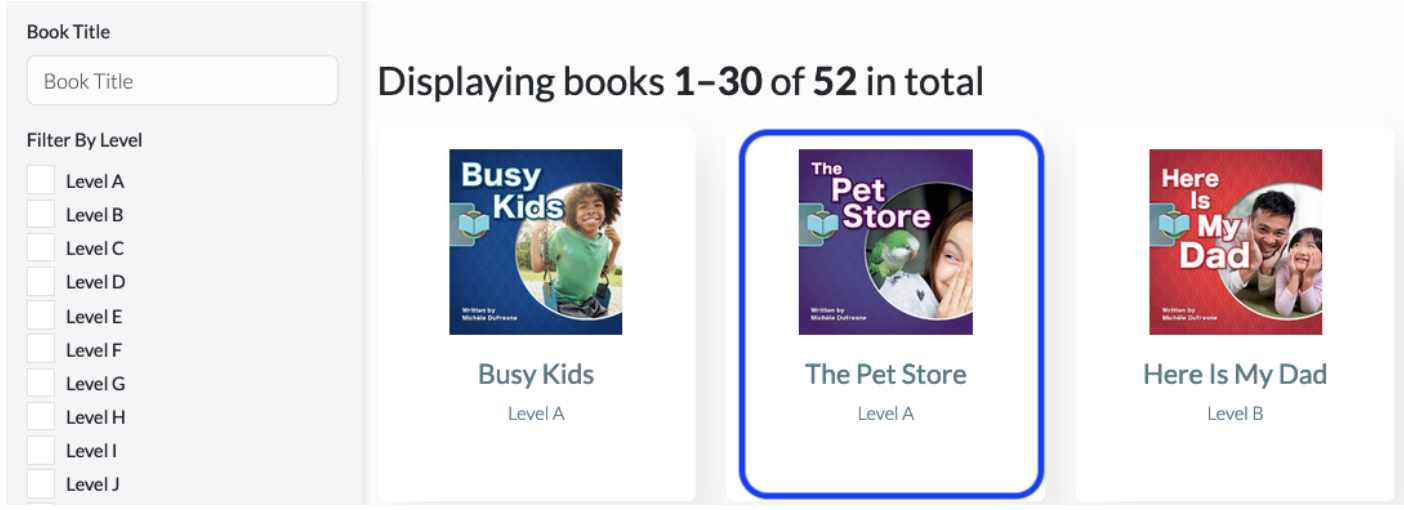1404x510 pixels.
Task: Check the Level A filter checkbox
Action: tap(41, 180)
